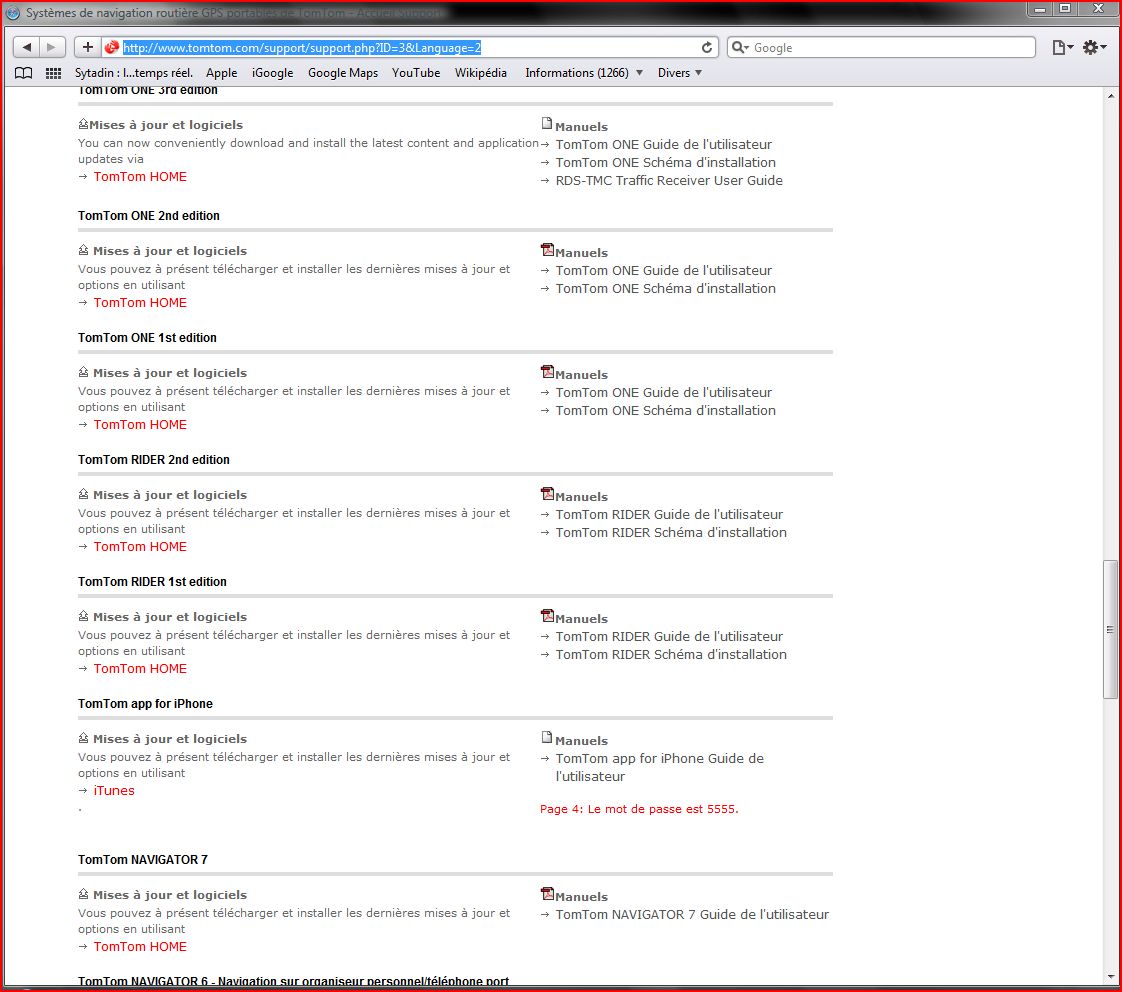Open RIDER 1st edition Guide de l'utilisateur
This screenshot has height=992, width=1122.
pos(669,636)
